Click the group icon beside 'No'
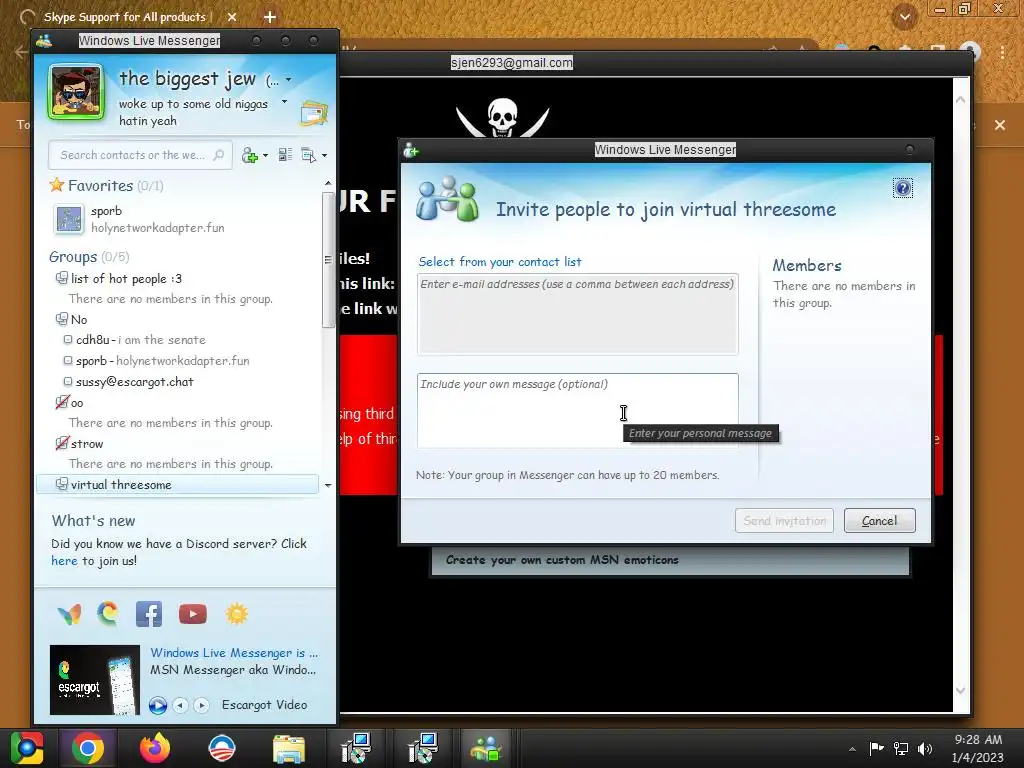Image resolution: width=1024 pixels, height=768 pixels. pos(61,319)
